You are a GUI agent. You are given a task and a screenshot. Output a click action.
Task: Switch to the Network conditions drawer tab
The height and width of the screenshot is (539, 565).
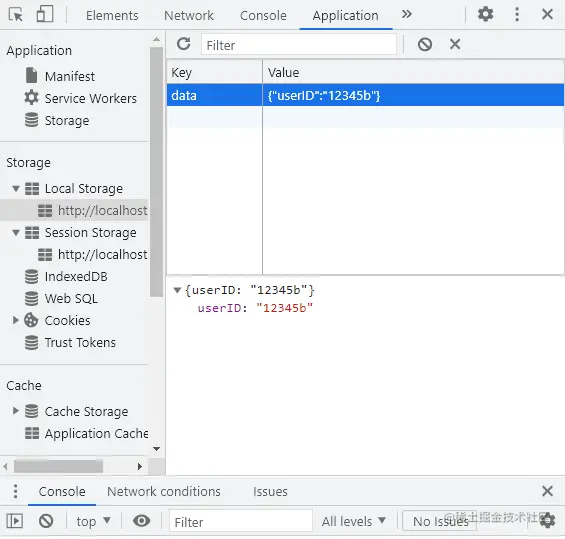tap(164, 492)
